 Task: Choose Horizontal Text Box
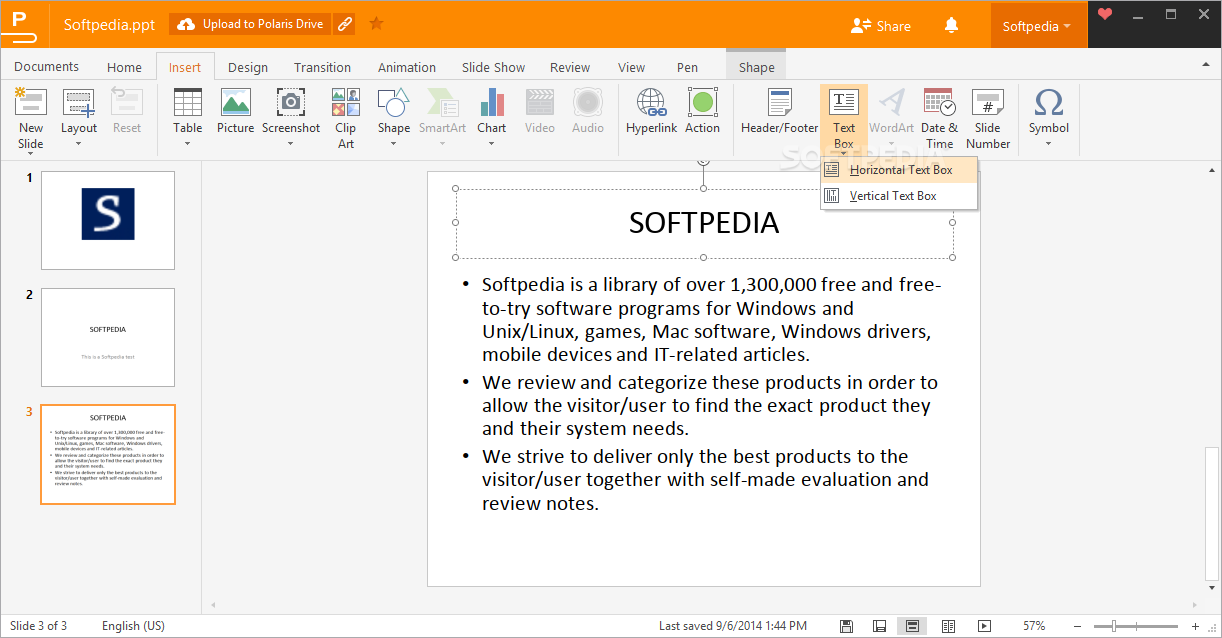[899, 170]
